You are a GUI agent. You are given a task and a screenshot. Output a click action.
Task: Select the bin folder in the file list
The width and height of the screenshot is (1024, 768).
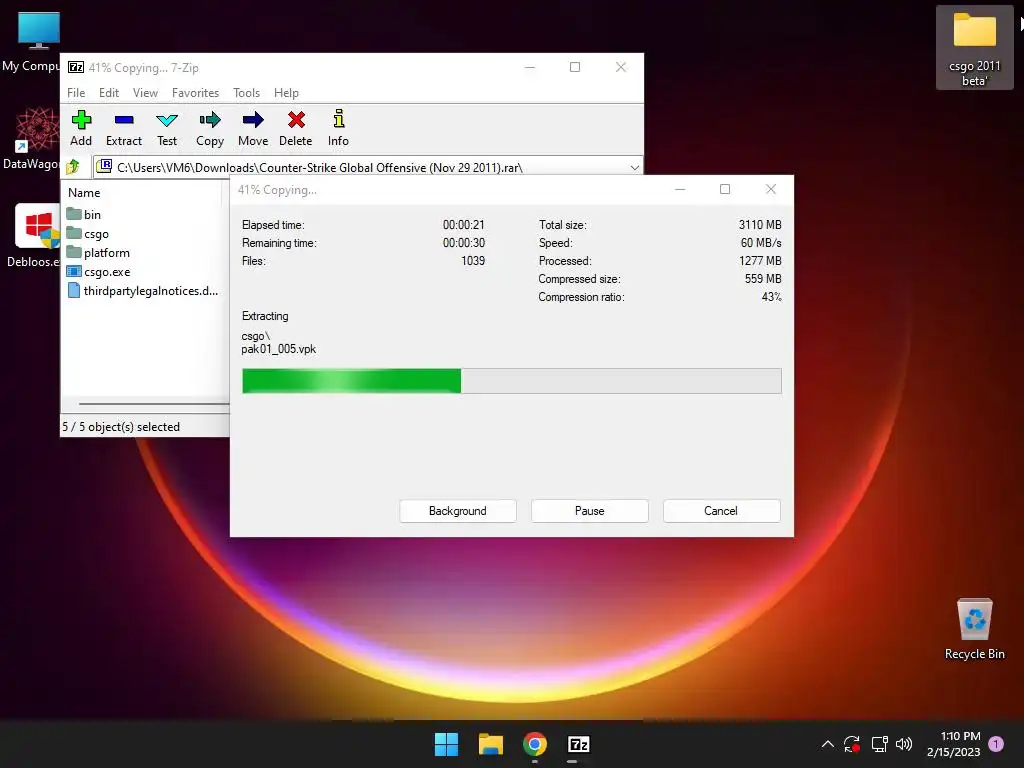pos(84,214)
